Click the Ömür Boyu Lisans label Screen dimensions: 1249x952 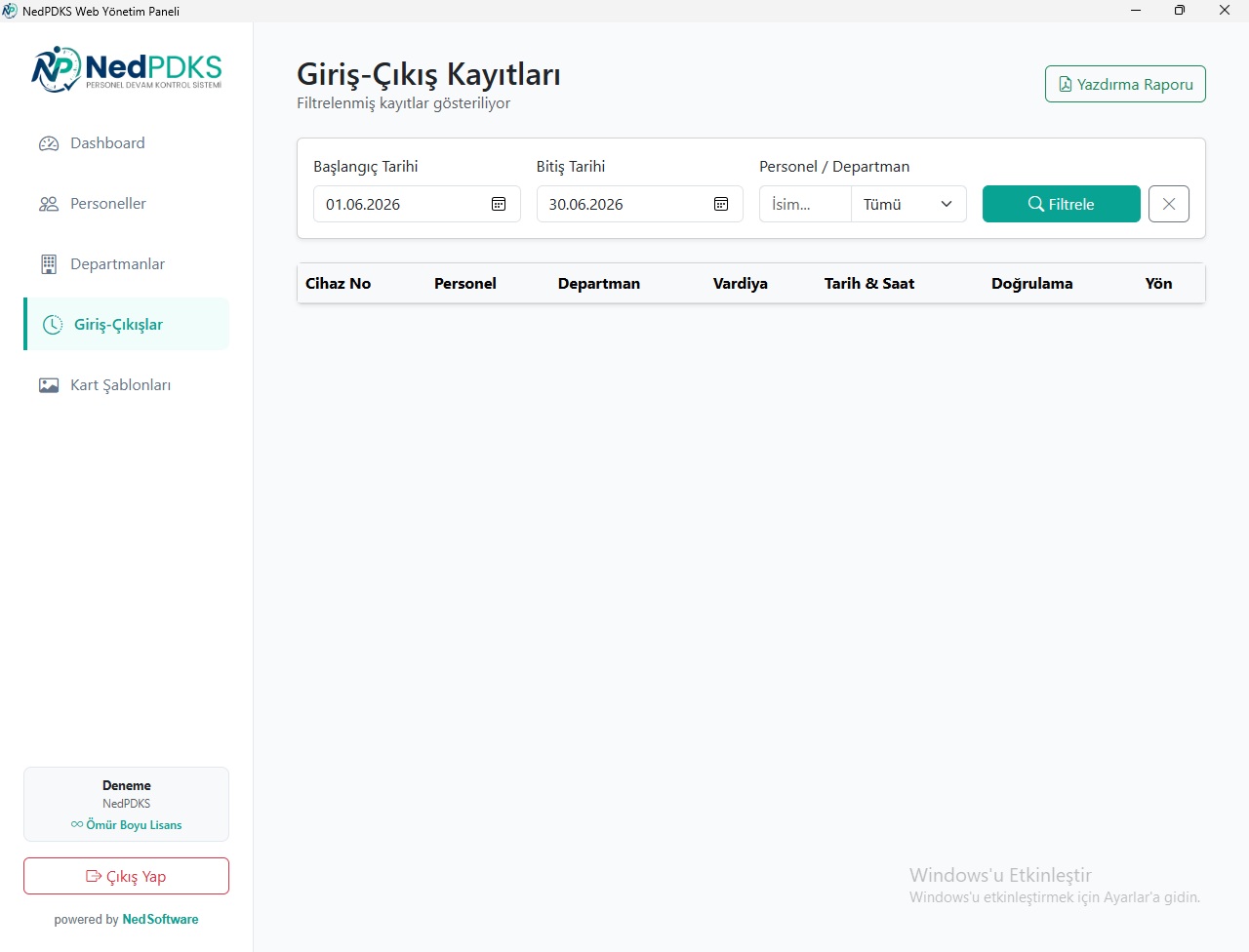126,825
